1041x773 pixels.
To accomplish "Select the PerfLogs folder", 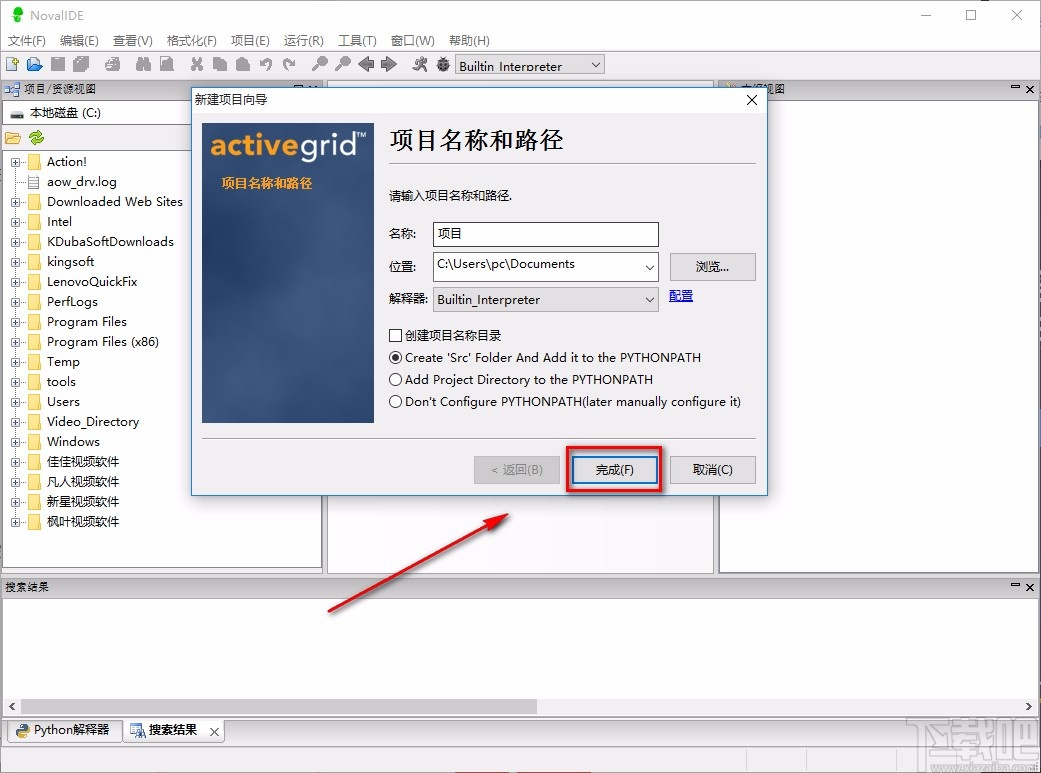I will tap(72, 301).
